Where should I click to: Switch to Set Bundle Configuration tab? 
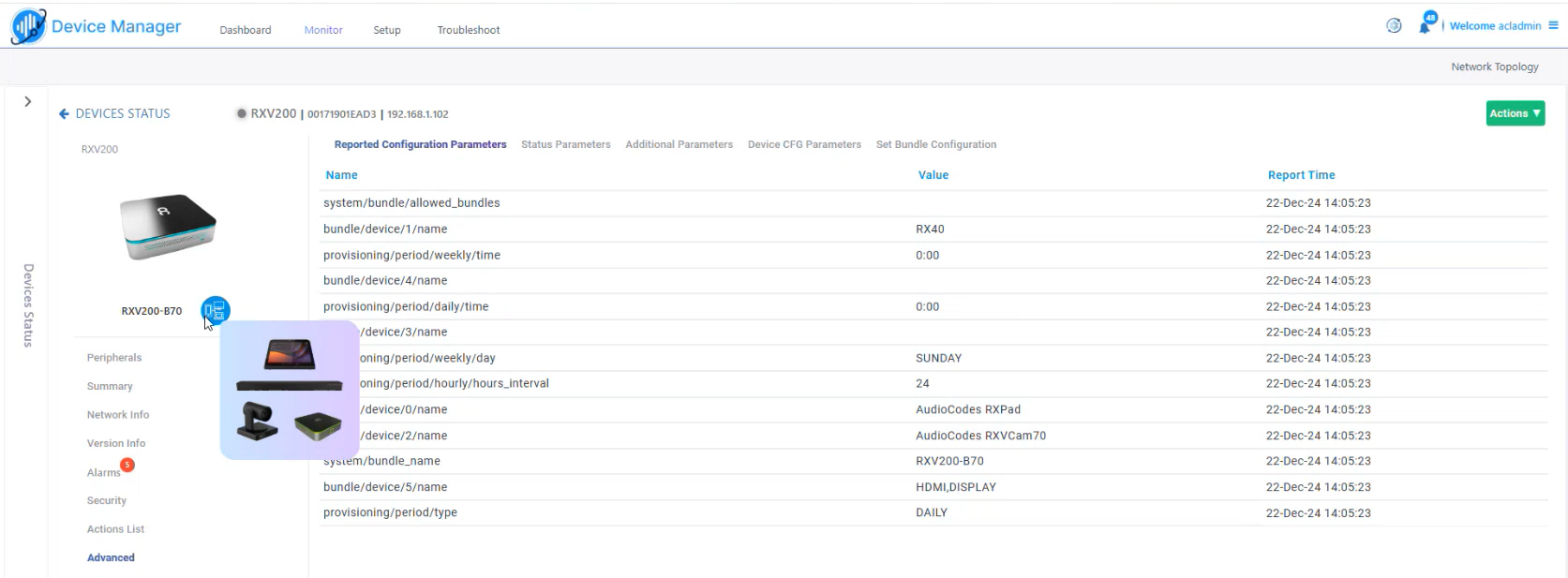tap(936, 144)
